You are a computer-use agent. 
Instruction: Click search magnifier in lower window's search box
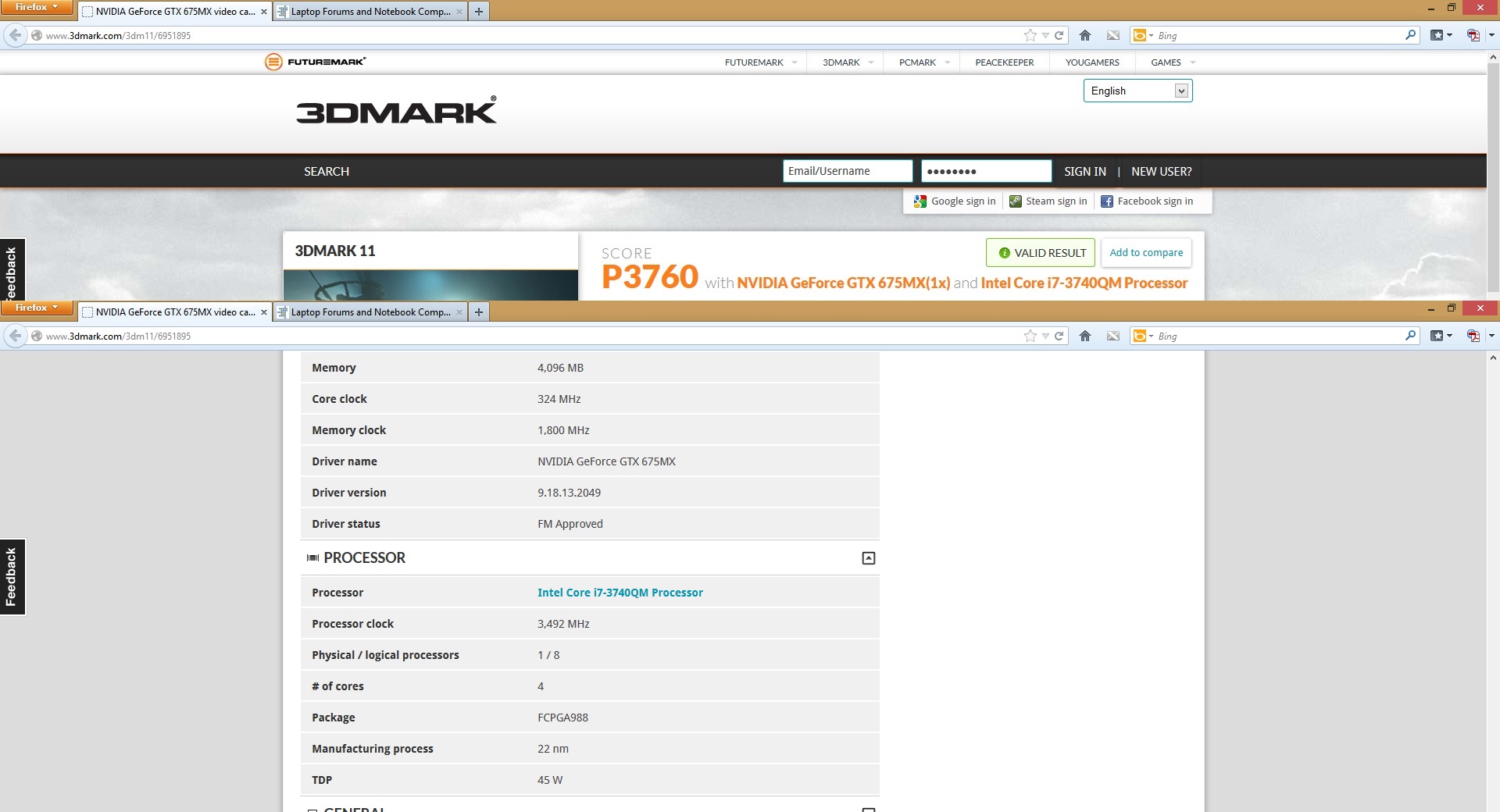pos(1410,336)
